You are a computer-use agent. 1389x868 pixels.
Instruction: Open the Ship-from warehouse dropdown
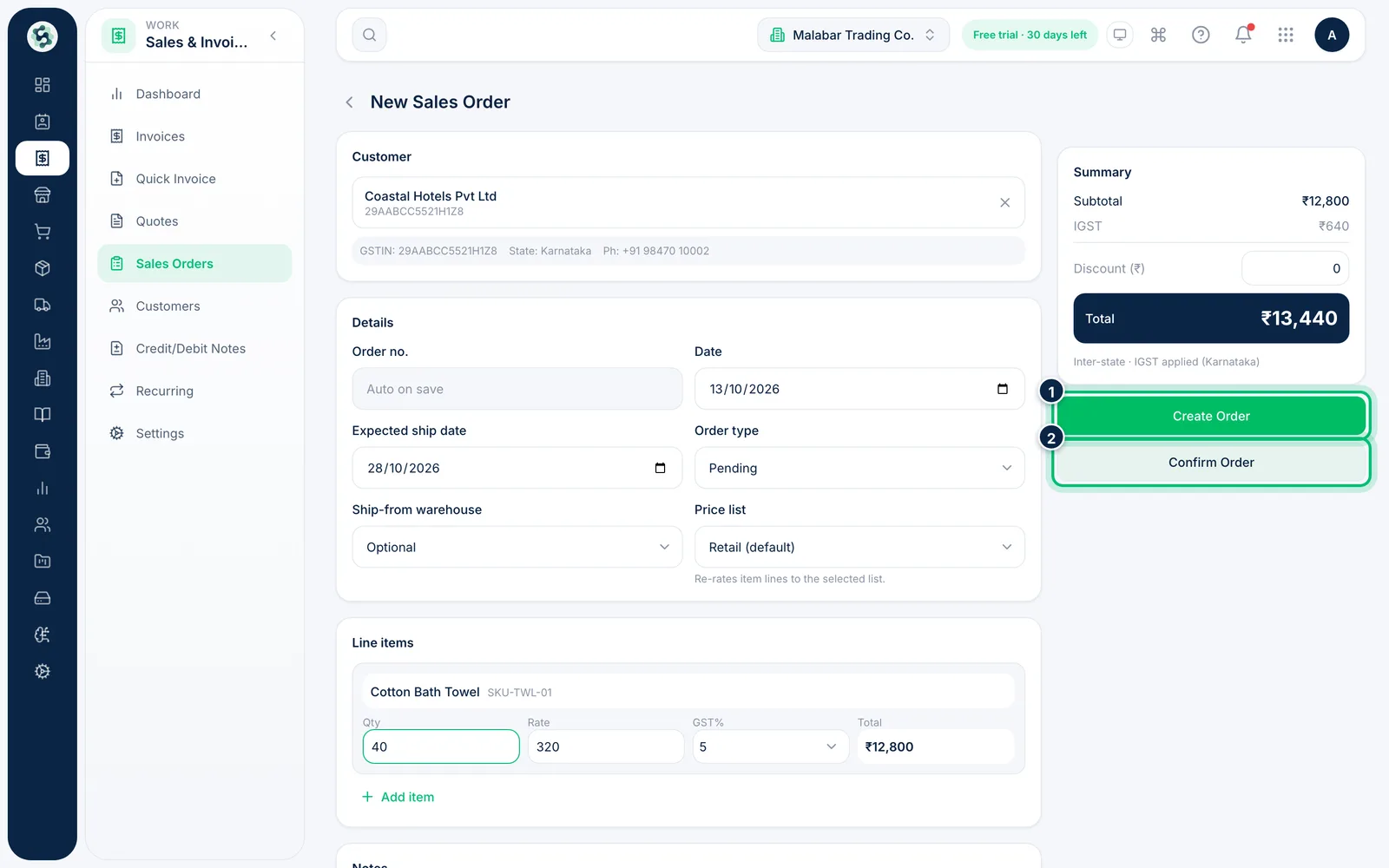click(517, 547)
